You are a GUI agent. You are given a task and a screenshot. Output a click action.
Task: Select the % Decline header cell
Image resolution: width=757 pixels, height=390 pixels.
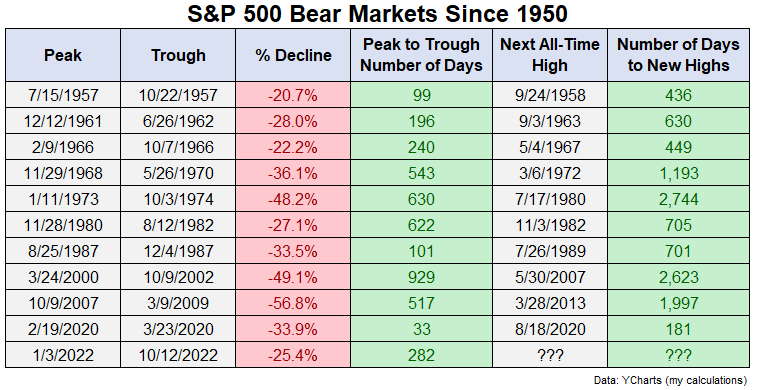point(293,55)
